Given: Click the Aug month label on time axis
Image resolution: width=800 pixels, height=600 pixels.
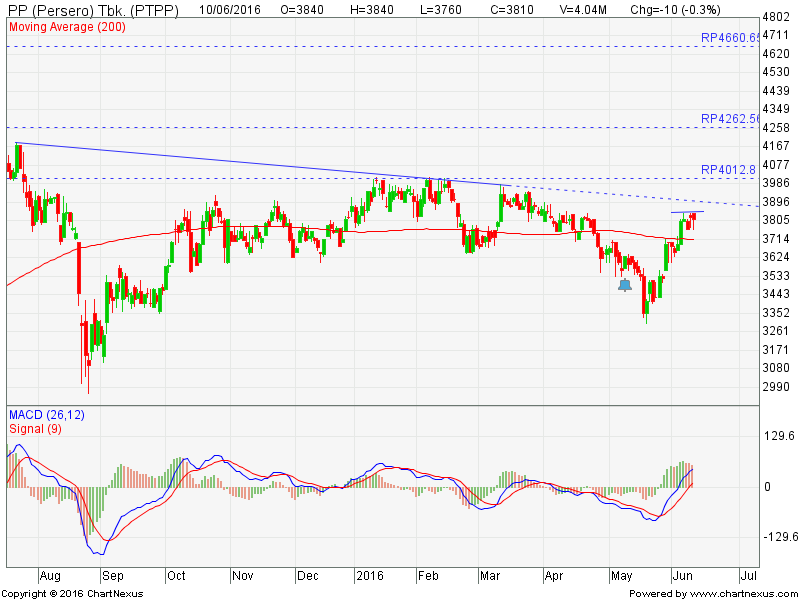Looking at the screenshot, I should coord(50,576).
